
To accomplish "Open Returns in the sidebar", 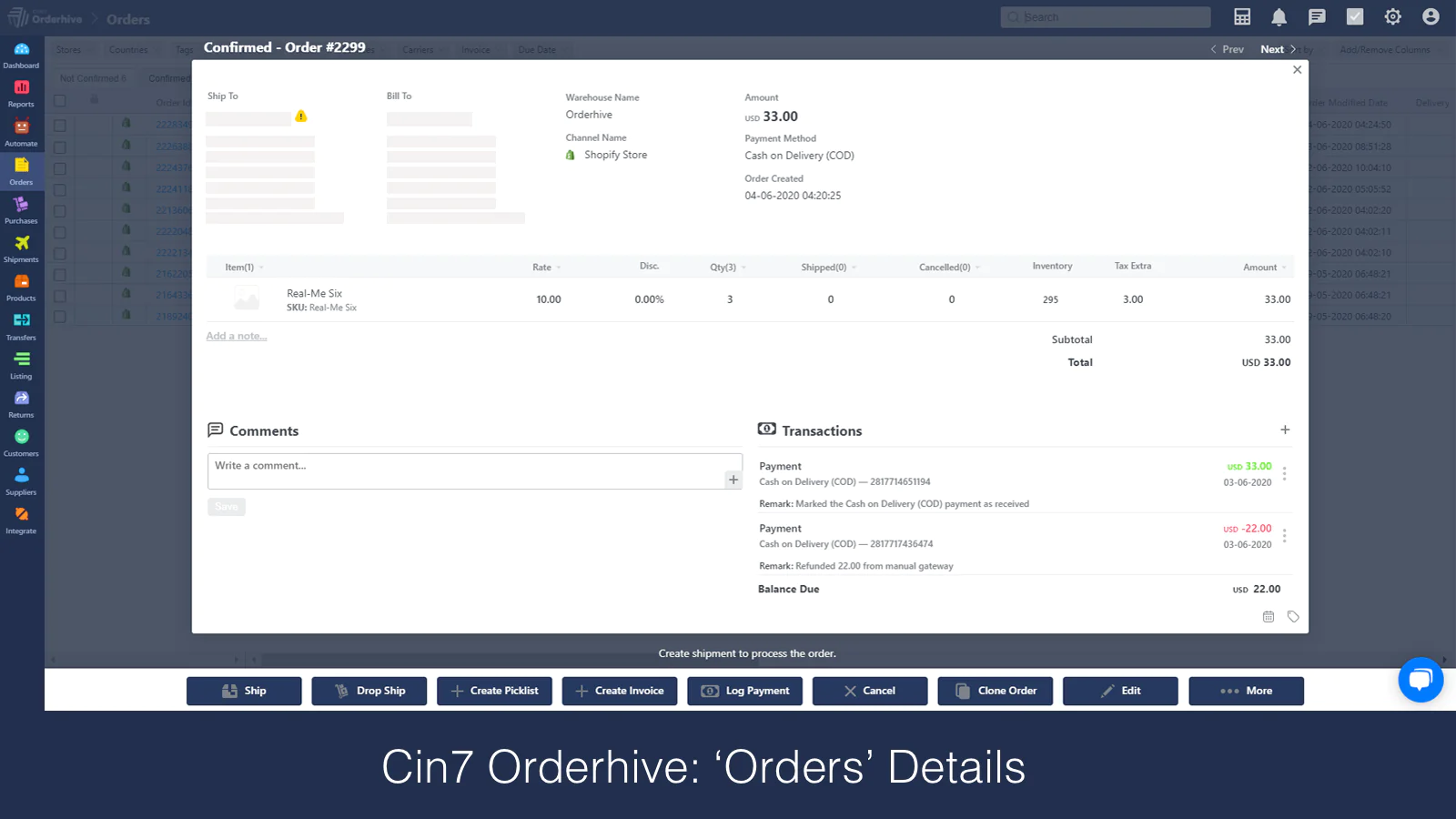I will (x=21, y=404).
